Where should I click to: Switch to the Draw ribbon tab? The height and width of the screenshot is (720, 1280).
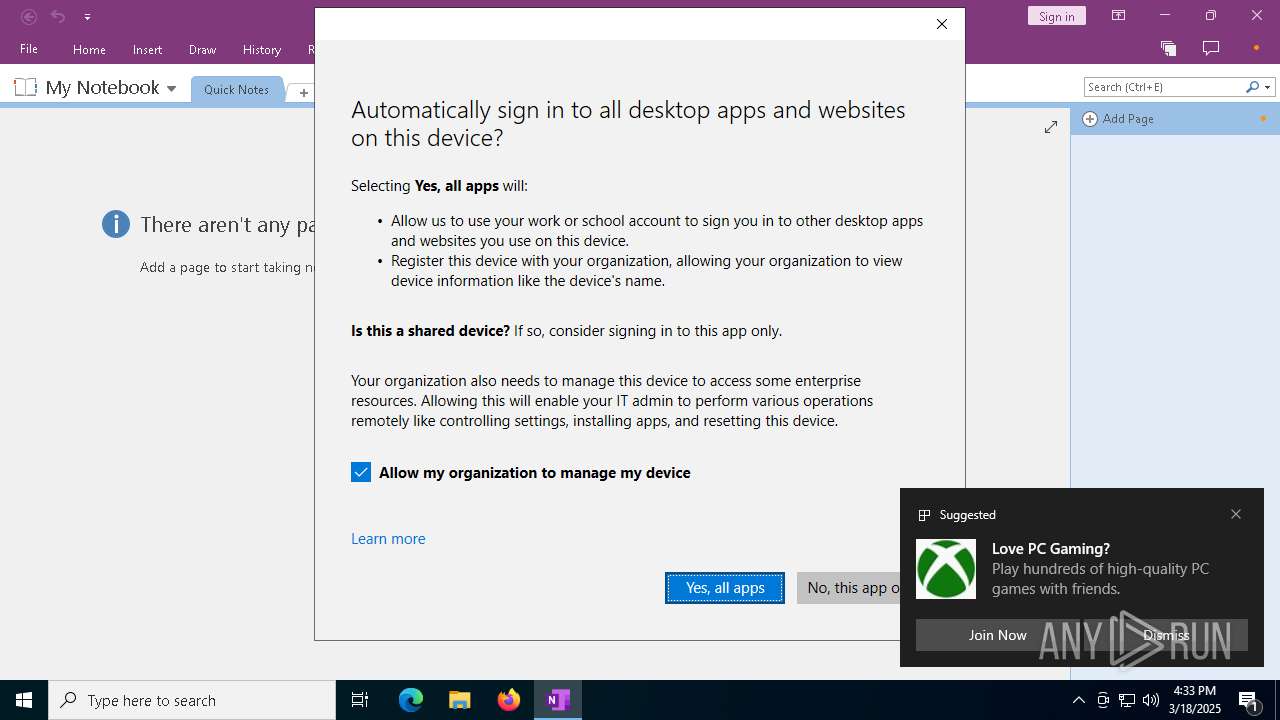pos(202,49)
